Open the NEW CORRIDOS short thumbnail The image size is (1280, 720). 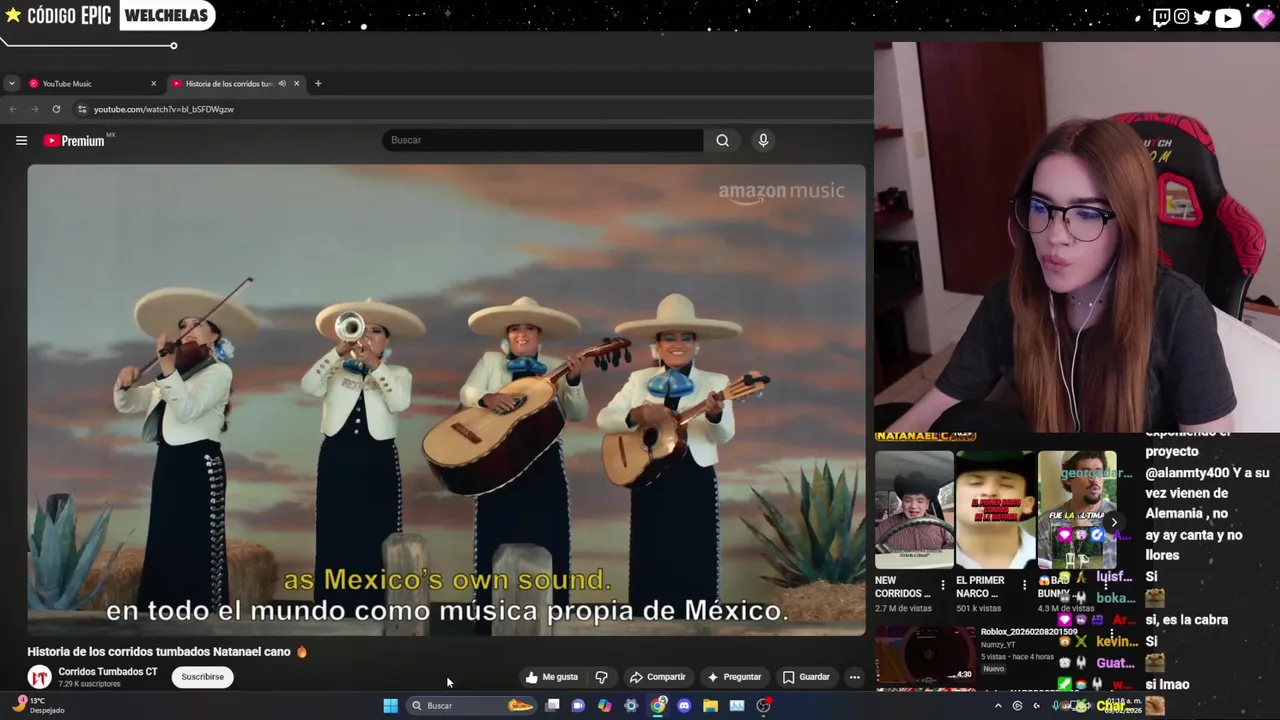coord(914,509)
